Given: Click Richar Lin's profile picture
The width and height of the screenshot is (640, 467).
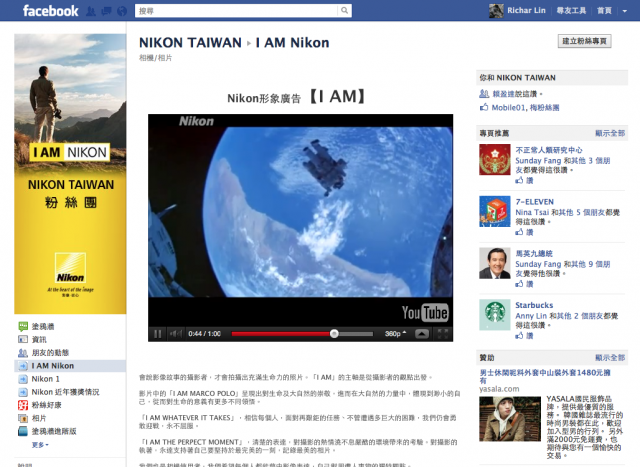Looking at the screenshot, I should [x=496, y=11].
